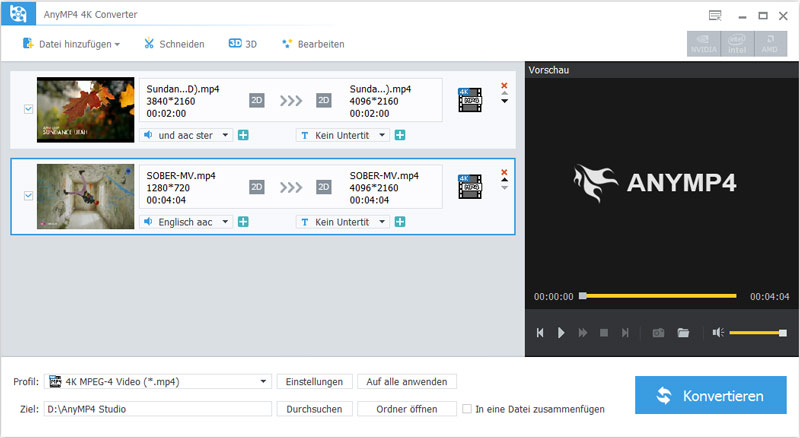
Task: Stop the preview playback
Action: point(604,333)
